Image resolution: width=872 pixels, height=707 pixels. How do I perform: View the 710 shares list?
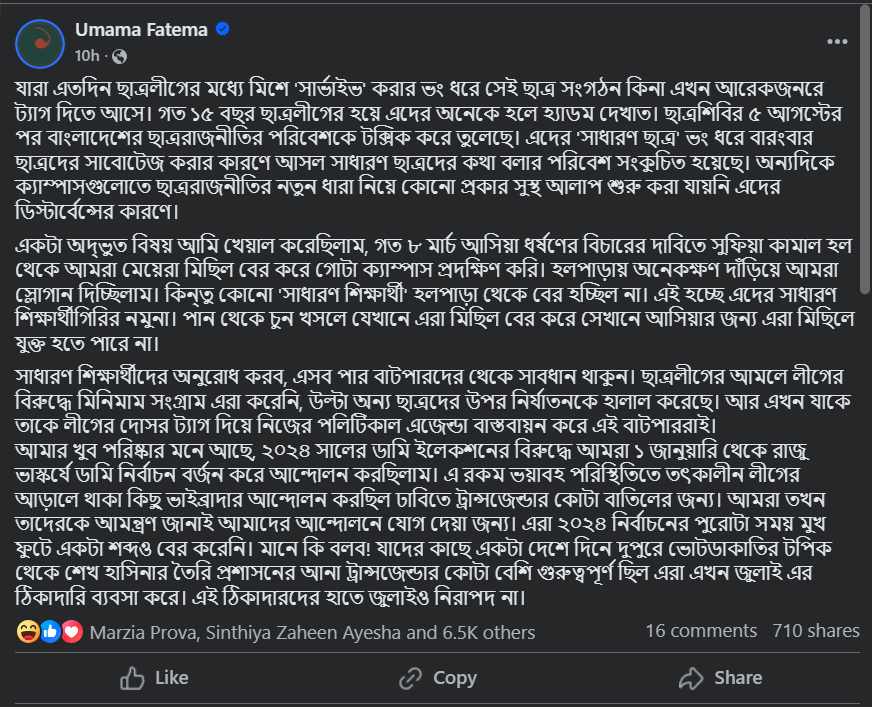coord(815,631)
